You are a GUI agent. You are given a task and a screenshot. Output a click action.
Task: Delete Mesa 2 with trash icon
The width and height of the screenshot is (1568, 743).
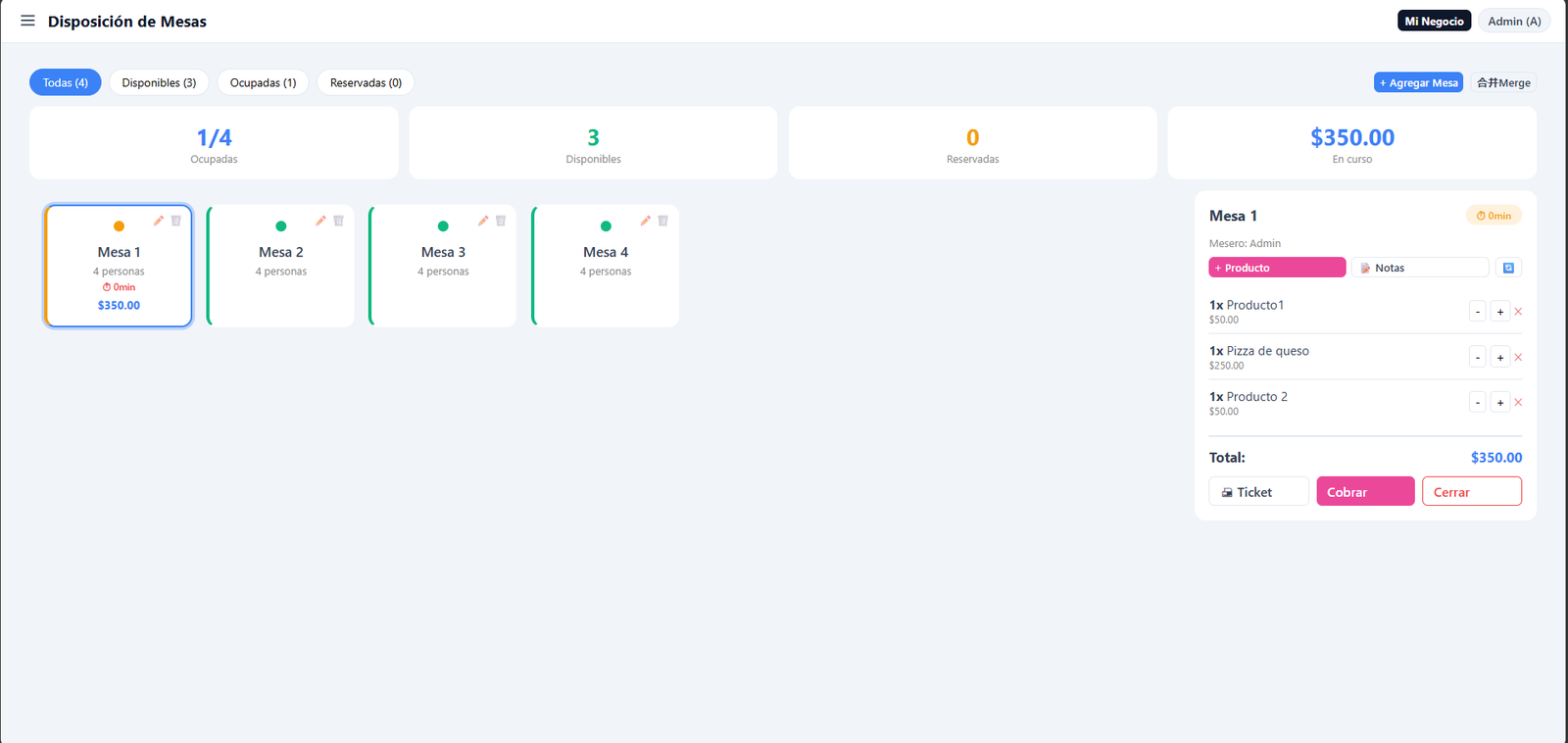[338, 221]
